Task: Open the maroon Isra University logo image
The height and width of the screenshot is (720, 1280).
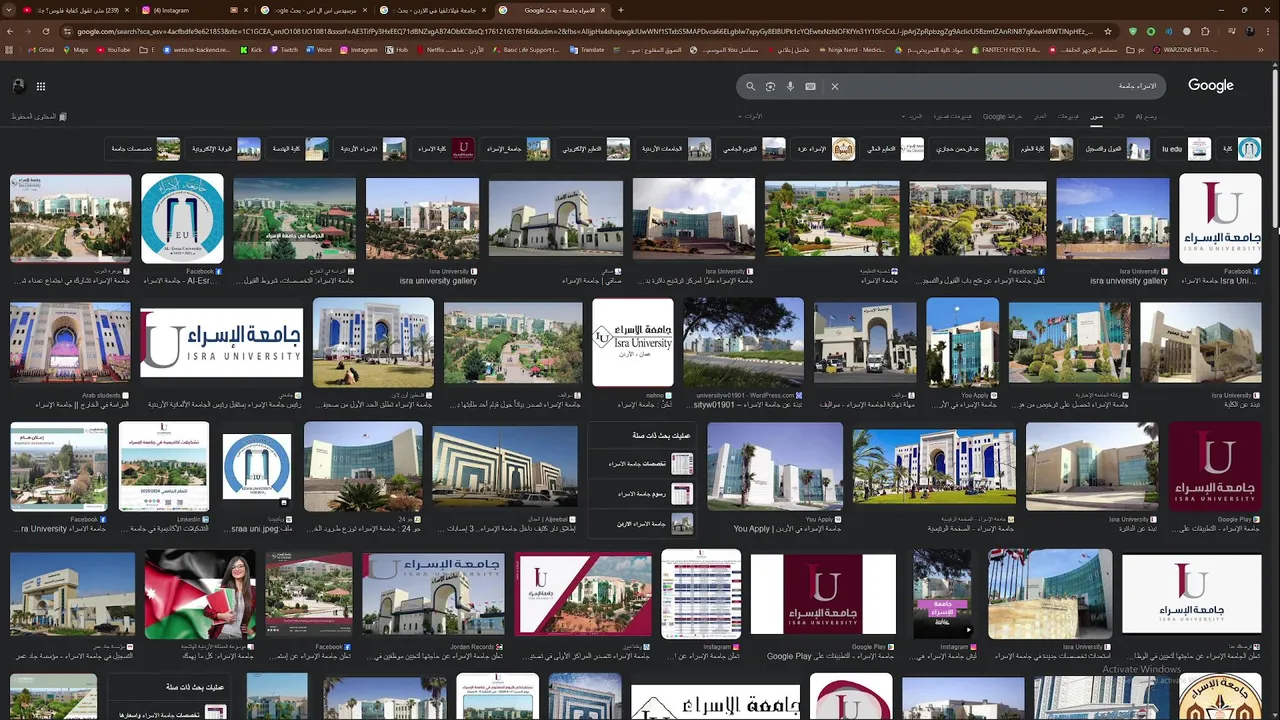Action: pyautogui.click(x=1215, y=466)
